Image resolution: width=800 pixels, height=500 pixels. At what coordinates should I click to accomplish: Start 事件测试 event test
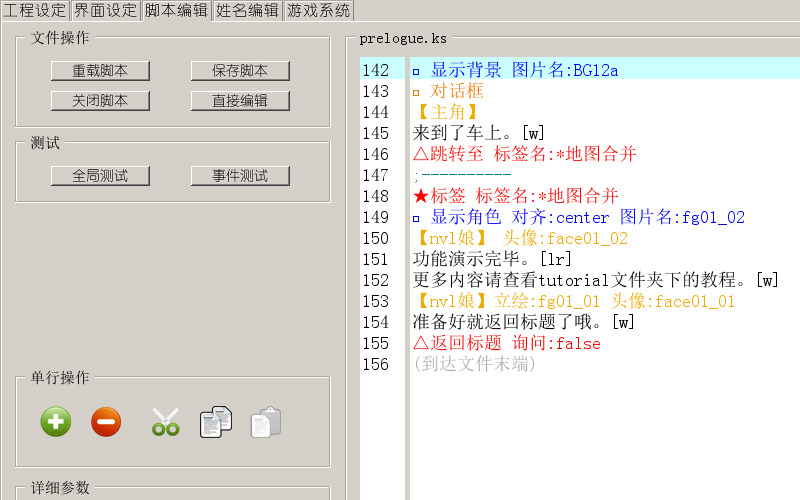[x=240, y=176]
